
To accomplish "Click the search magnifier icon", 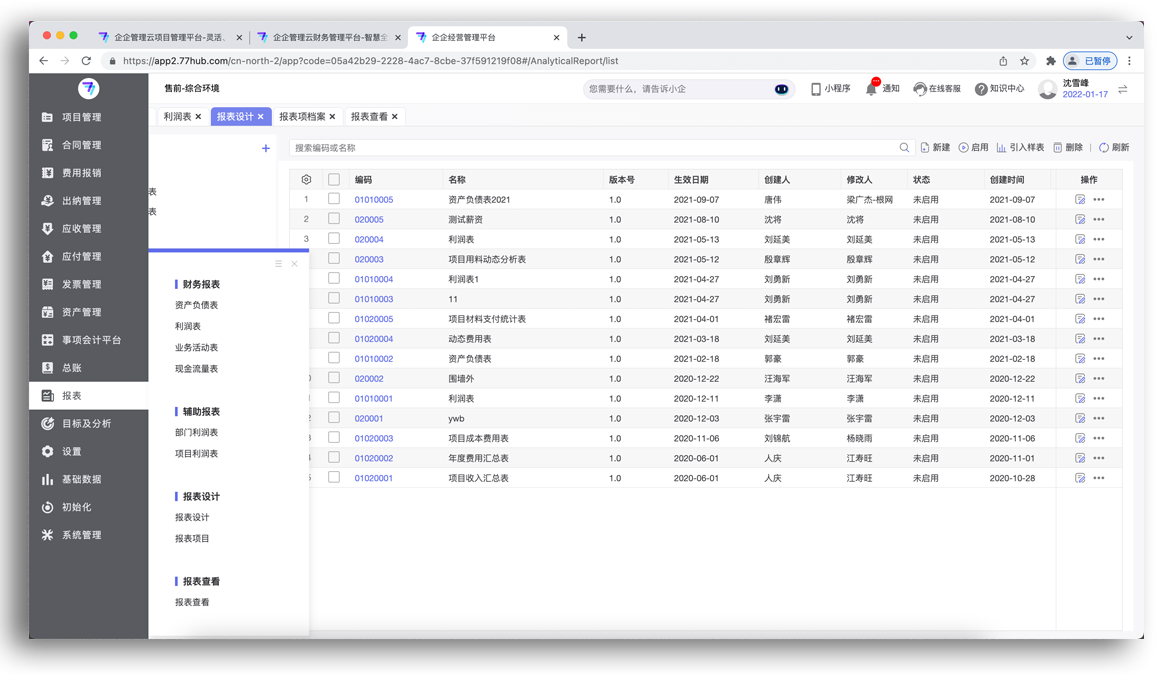I will point(904,147).
